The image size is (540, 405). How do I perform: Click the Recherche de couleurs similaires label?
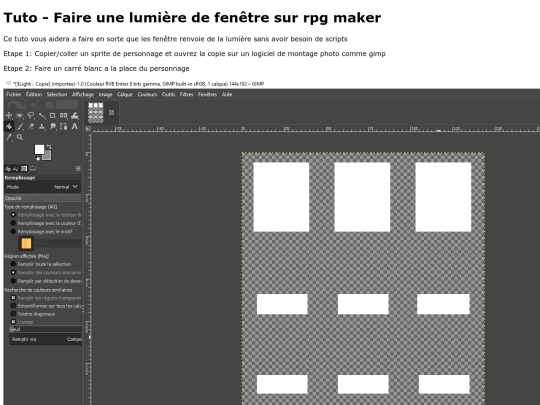[x=38, y=290]
